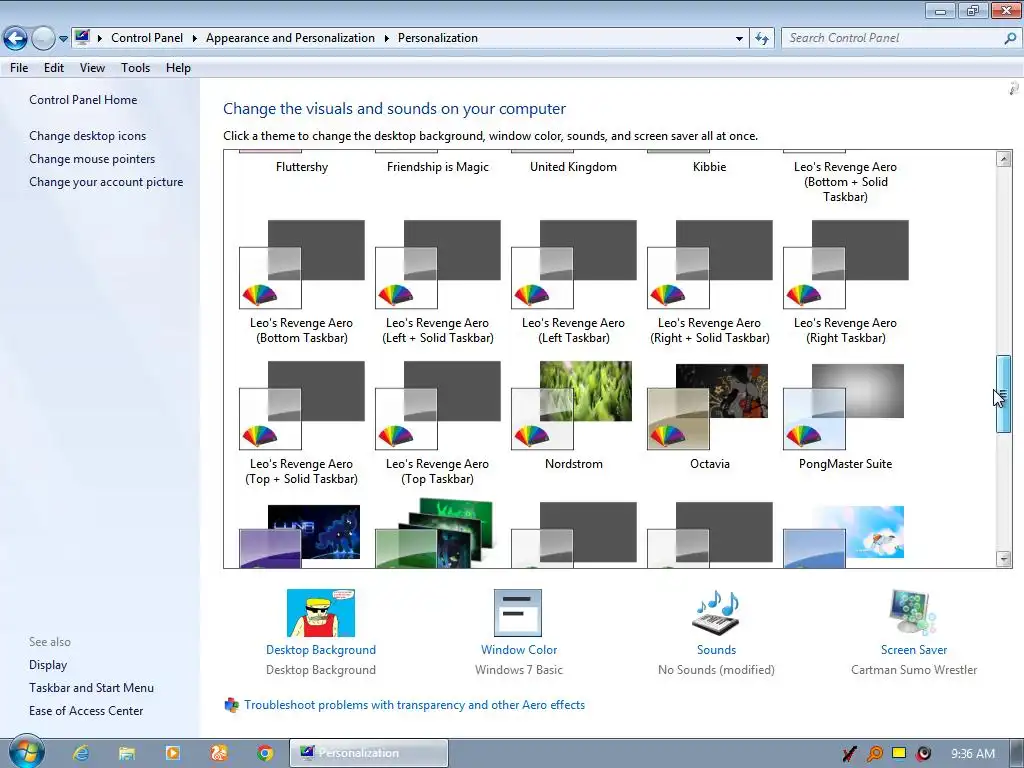Select the blue sky pony theme thumbnail
1024x768 pixels.
pyautogui.click(x=844, y=536)
